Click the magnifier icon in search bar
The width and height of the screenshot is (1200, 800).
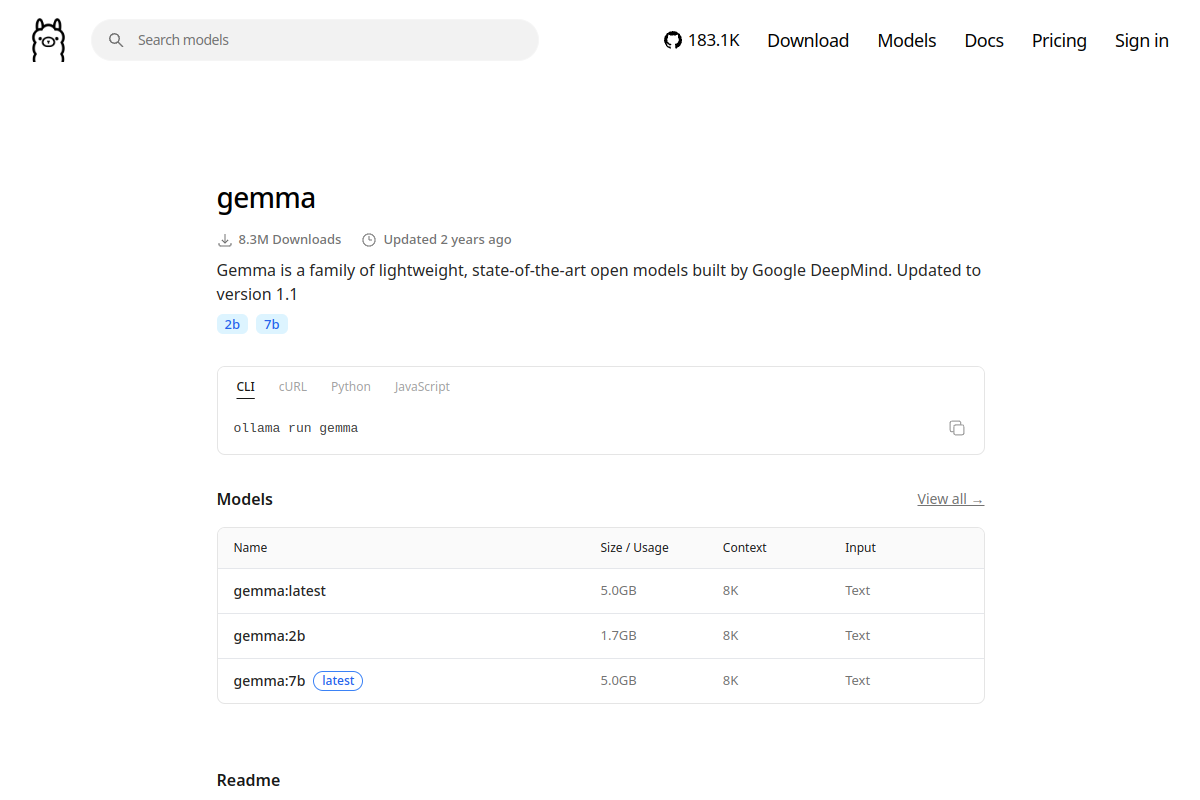[x=116, y=40]
